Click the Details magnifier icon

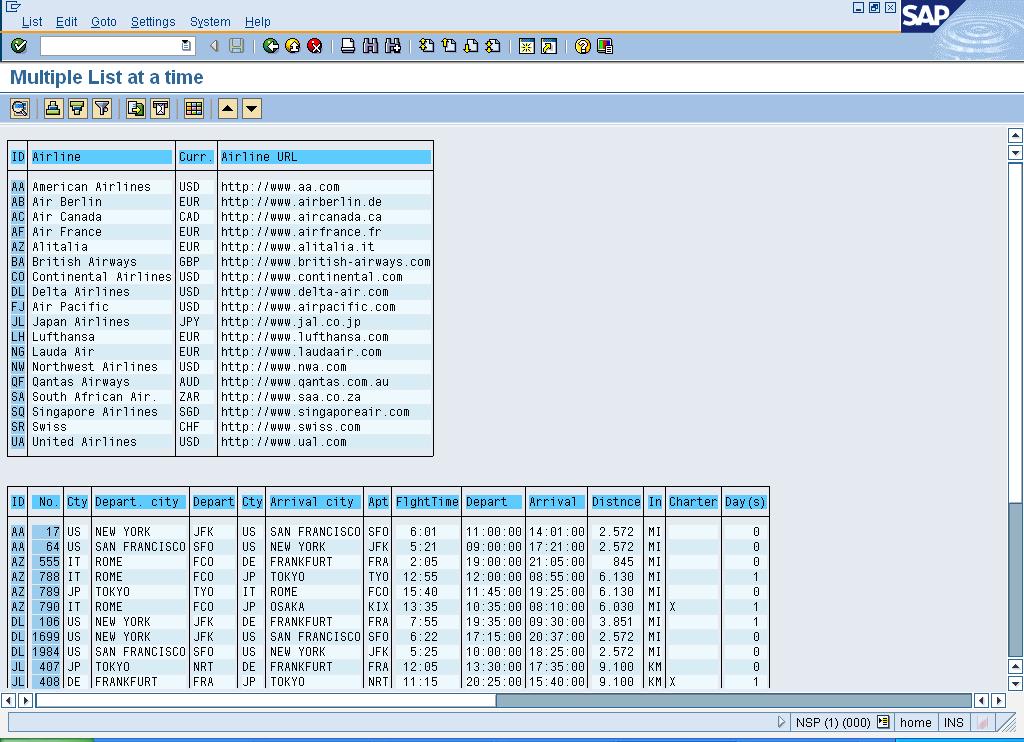20,108
